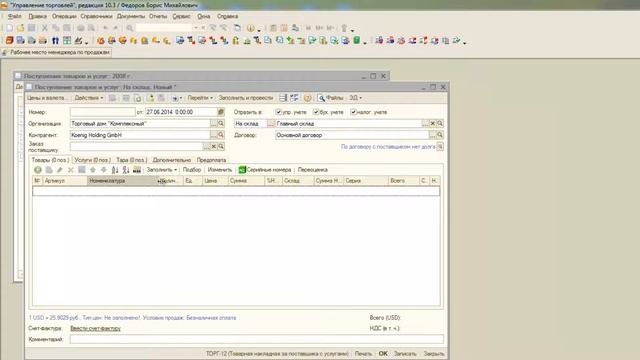Click the help question icon in main toolbar
Viewport: 640px width, 360px height.
coord(251,28)
